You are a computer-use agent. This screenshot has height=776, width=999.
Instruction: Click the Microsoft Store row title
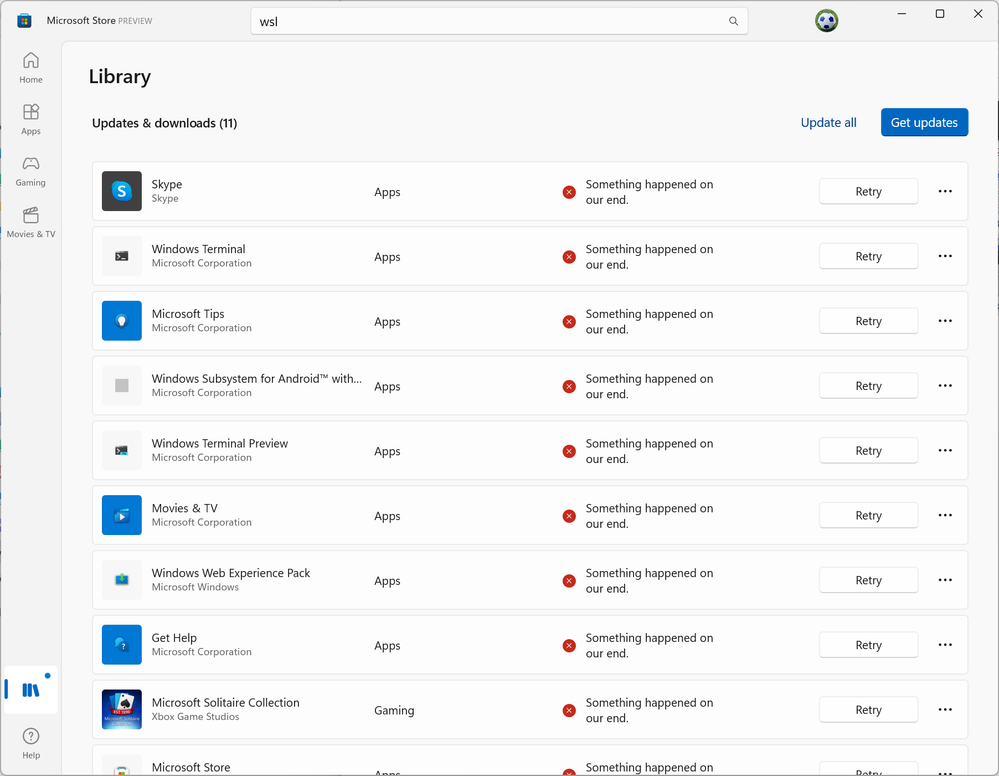point(190,767)
